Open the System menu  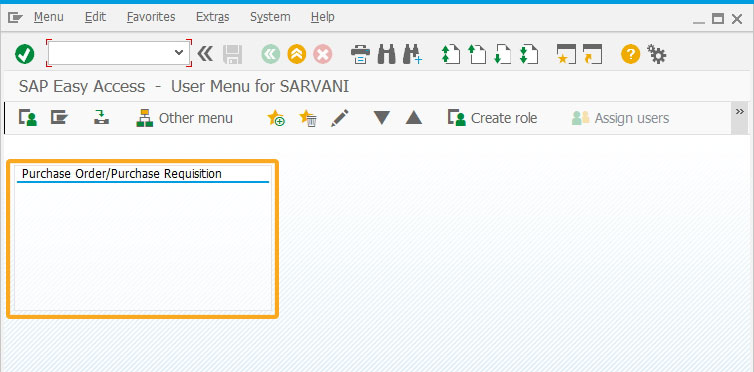[270, 17]
